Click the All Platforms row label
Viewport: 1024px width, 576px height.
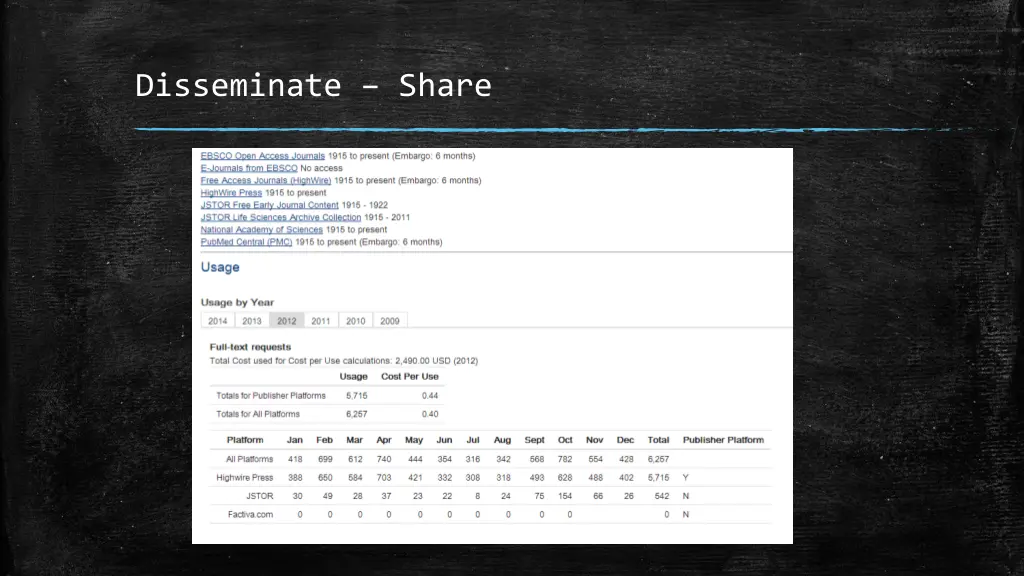point(249,459)
